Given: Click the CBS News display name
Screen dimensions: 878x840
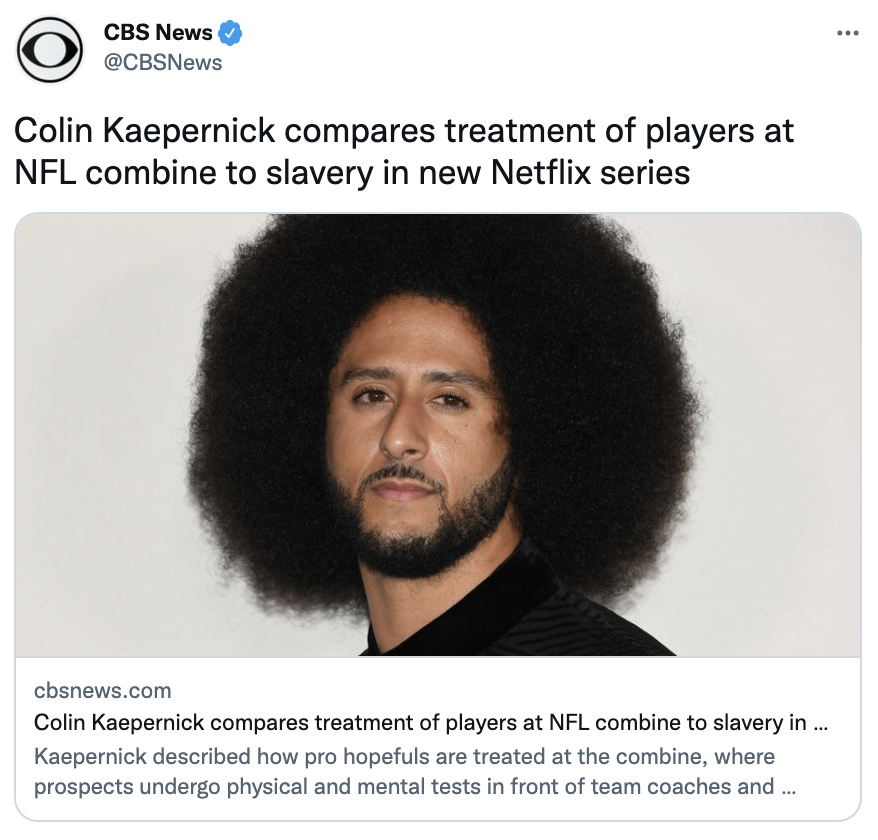Looking at the screenshot, I should click(x=158, y=32).
